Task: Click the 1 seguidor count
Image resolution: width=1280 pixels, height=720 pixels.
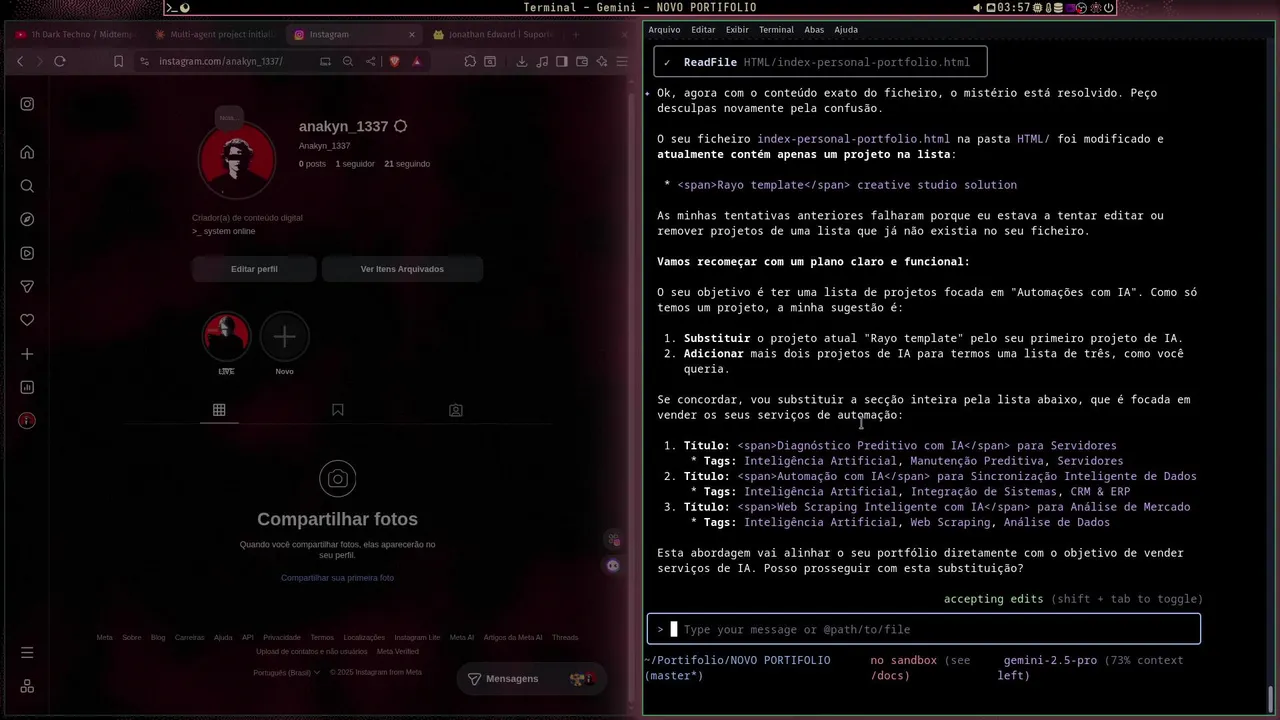Action: click(x=355, y=164)
